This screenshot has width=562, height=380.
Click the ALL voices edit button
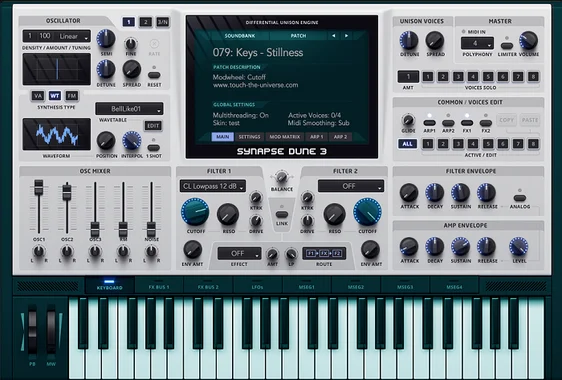[x=408, y=144]
